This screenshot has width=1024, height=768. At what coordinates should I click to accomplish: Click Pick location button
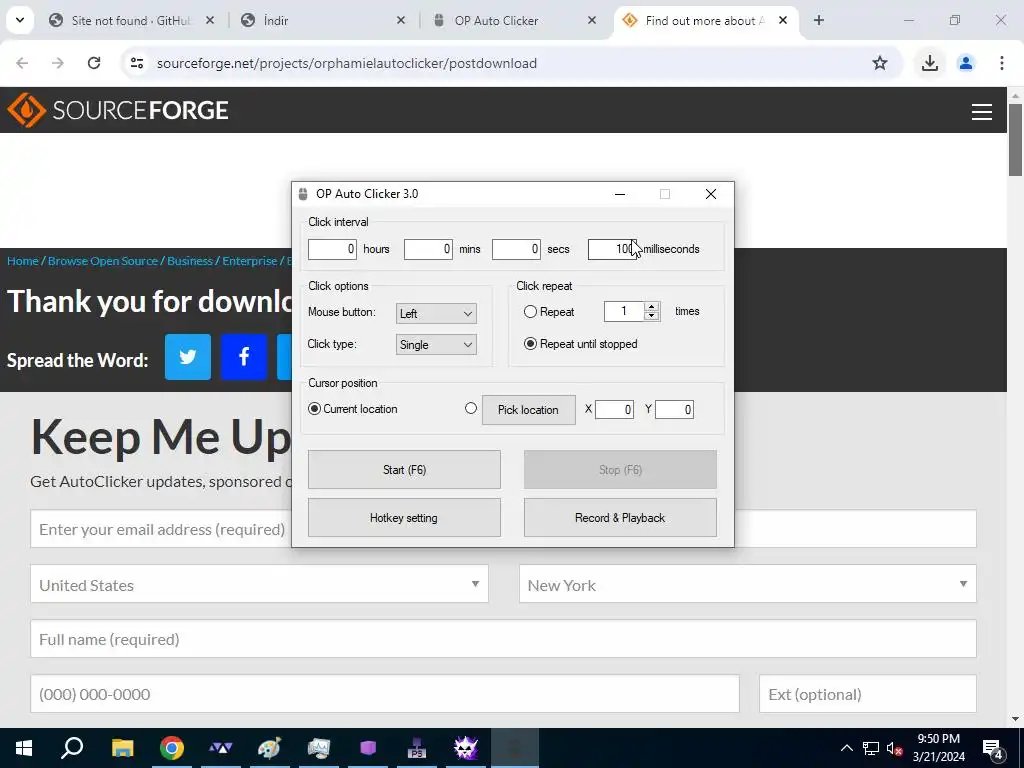pos(528,409)
